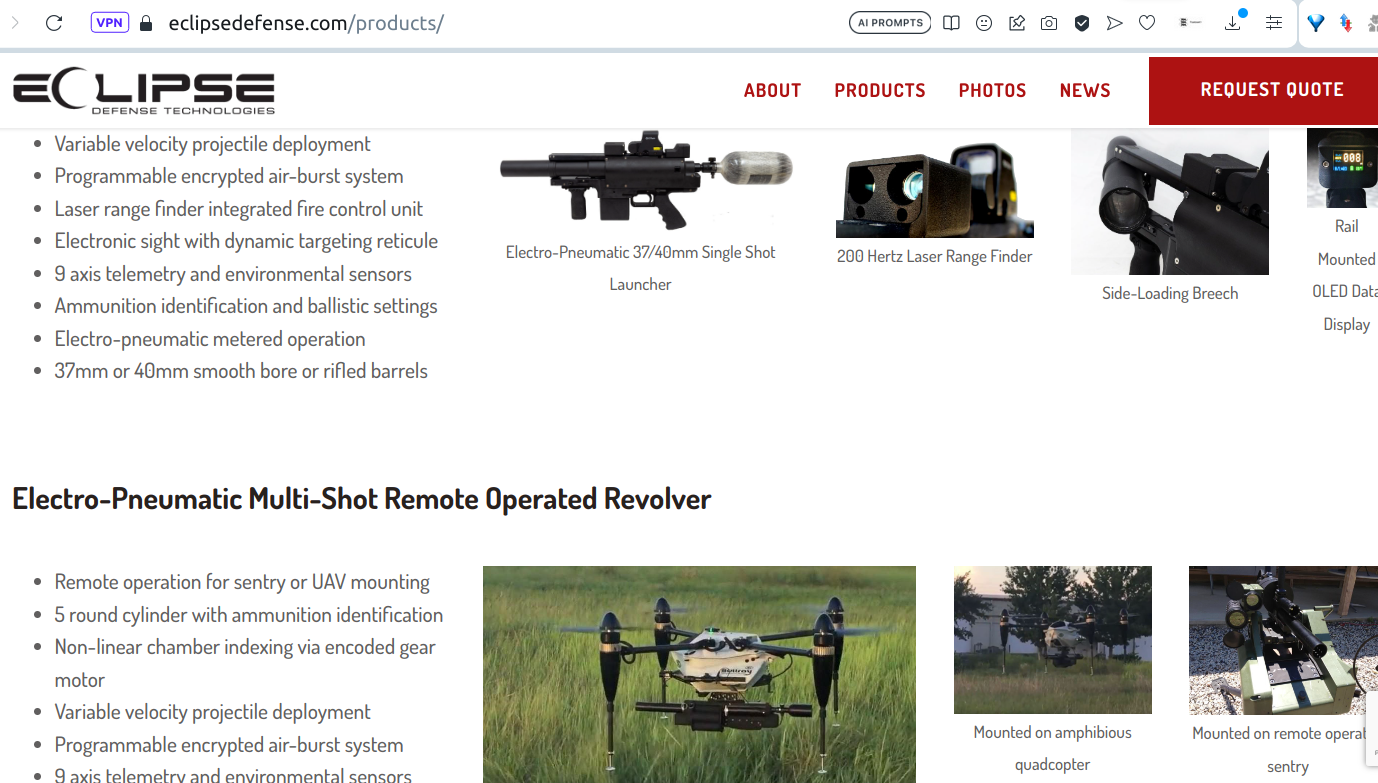This screenshot has width=1378, height=783.
Task: Click 'Electro-pneumatic metered operation' bullet
Action: 210,339
